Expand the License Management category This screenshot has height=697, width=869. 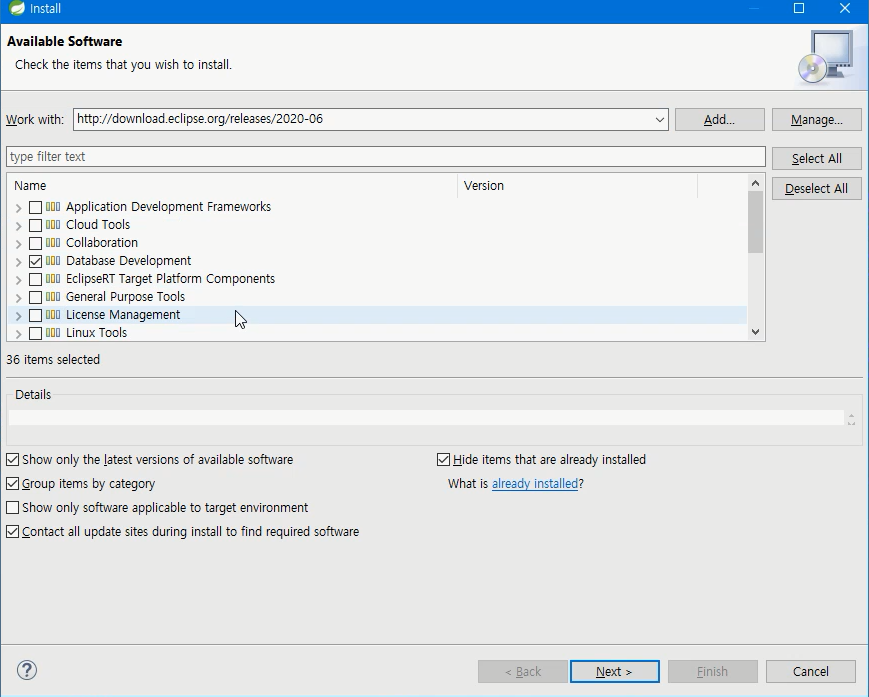(x=18, y=316)
